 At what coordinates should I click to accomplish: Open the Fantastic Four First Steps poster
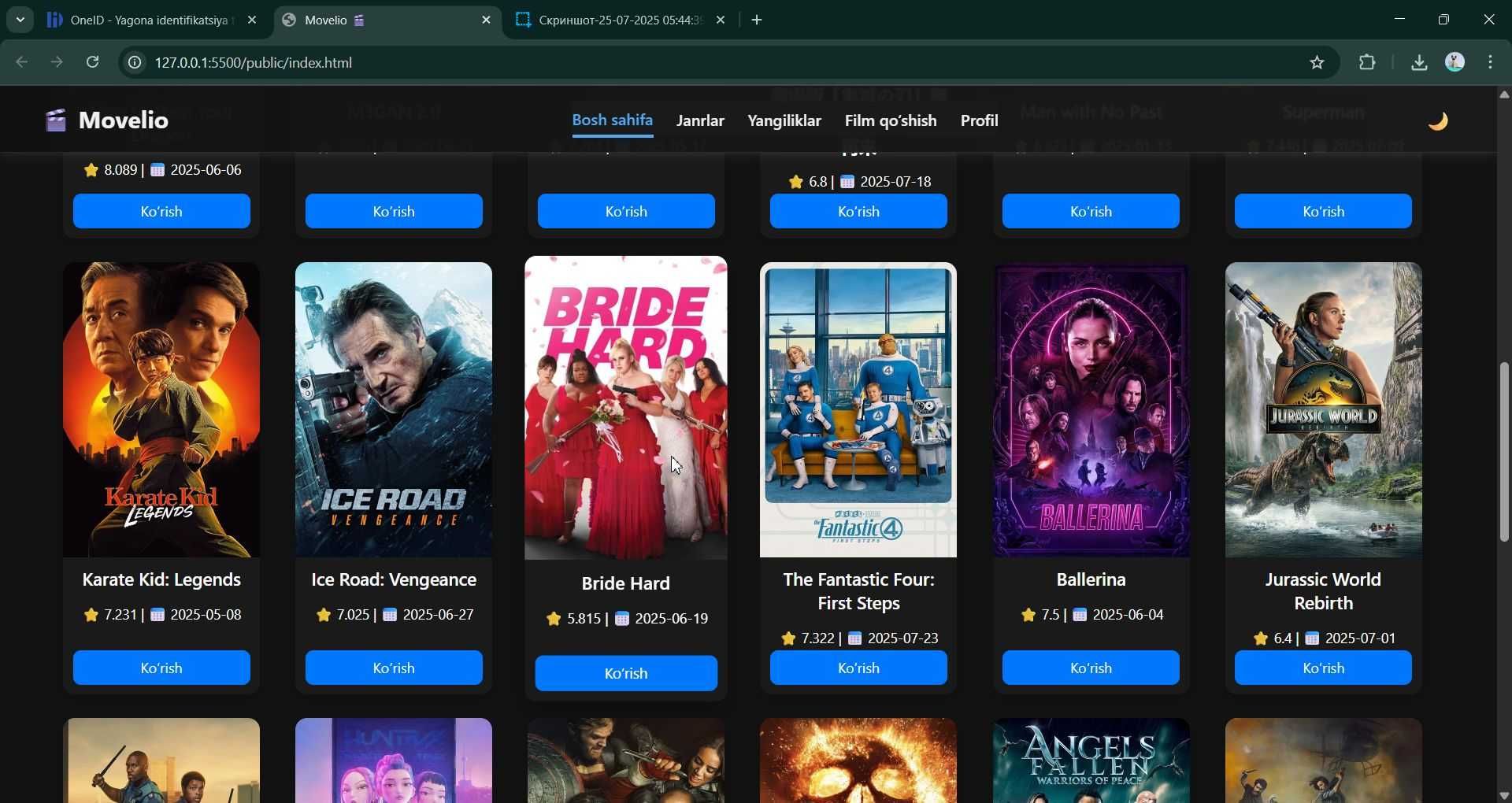[858, 409]
